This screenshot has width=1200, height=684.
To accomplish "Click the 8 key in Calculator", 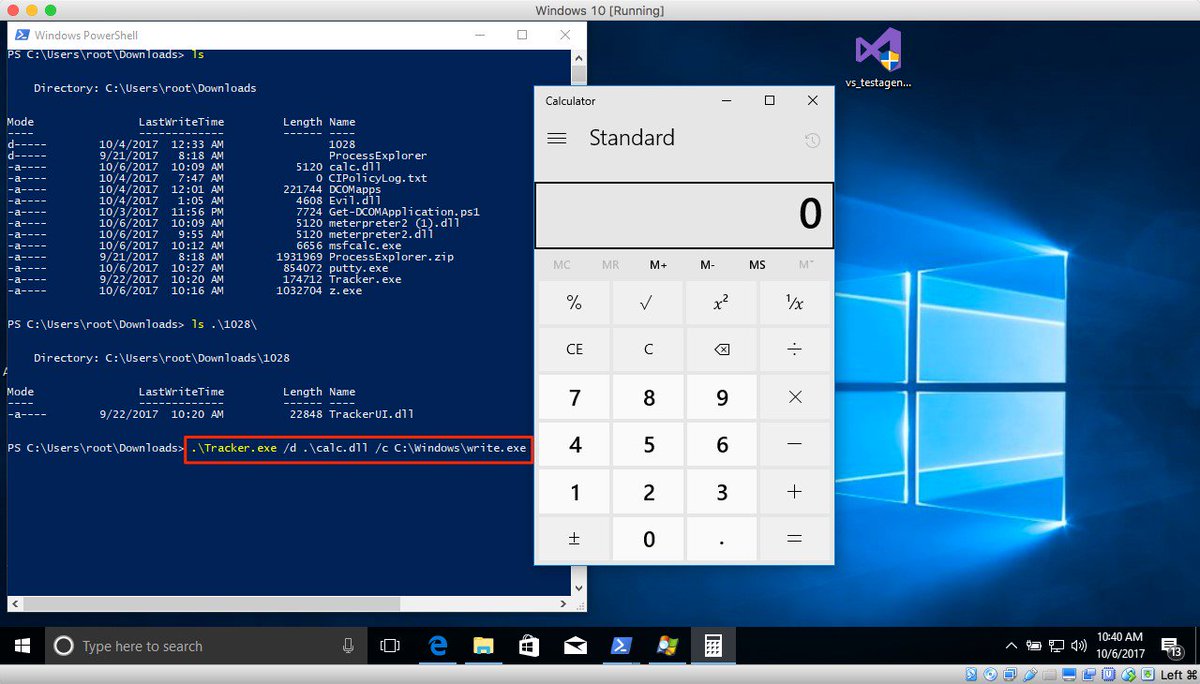I will 648,398.
